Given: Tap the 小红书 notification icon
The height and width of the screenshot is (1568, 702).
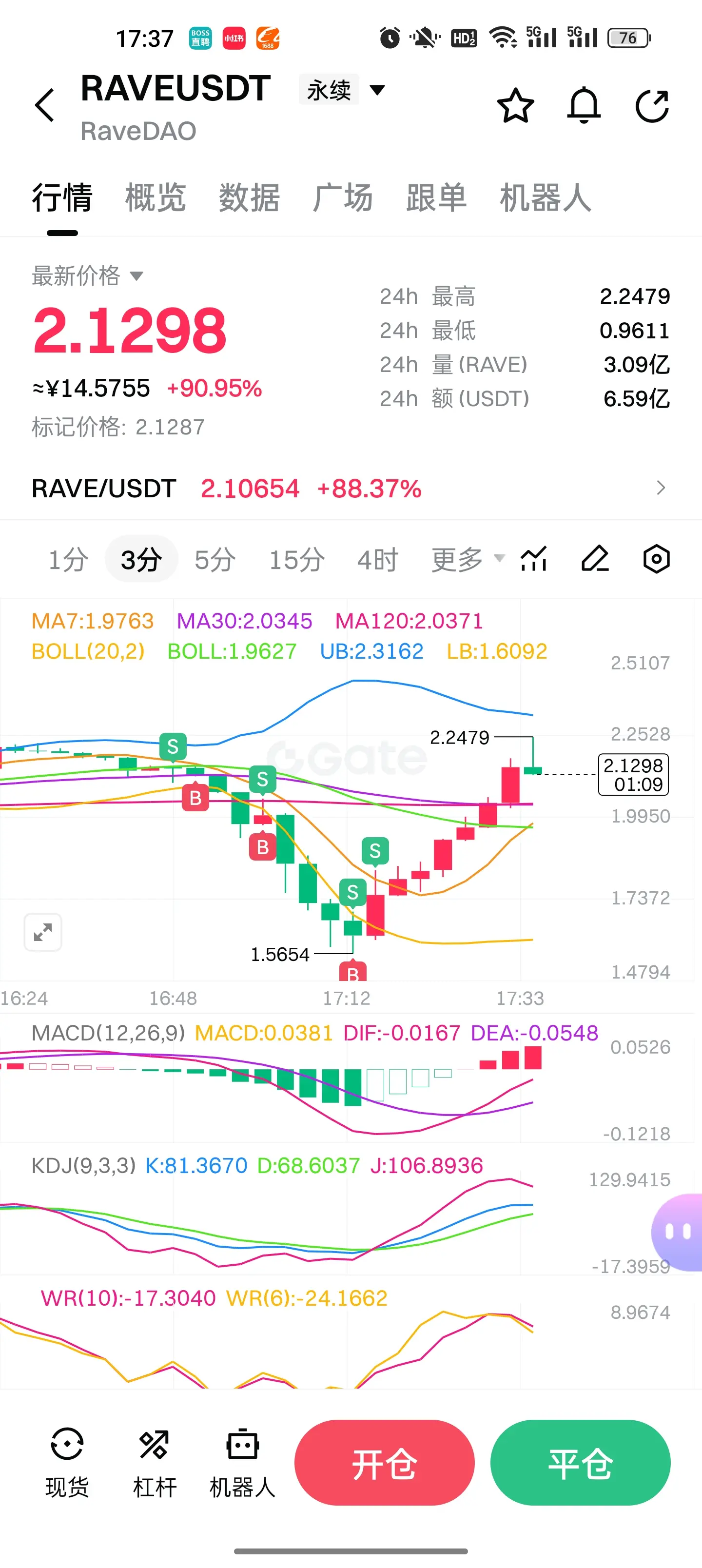Looking at the screenshot, I should pyautogui.click(x=234, y=39).
